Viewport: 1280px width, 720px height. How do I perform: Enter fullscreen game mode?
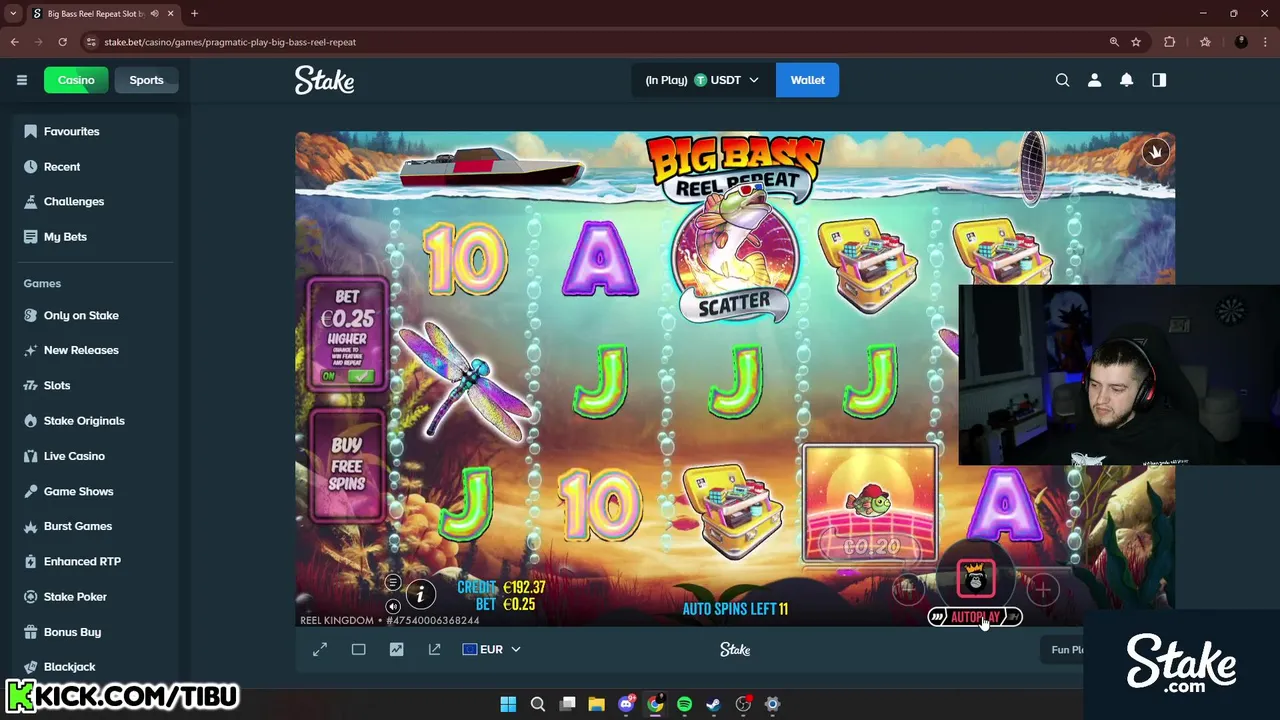pyautogui.click(x=320, y=649)
